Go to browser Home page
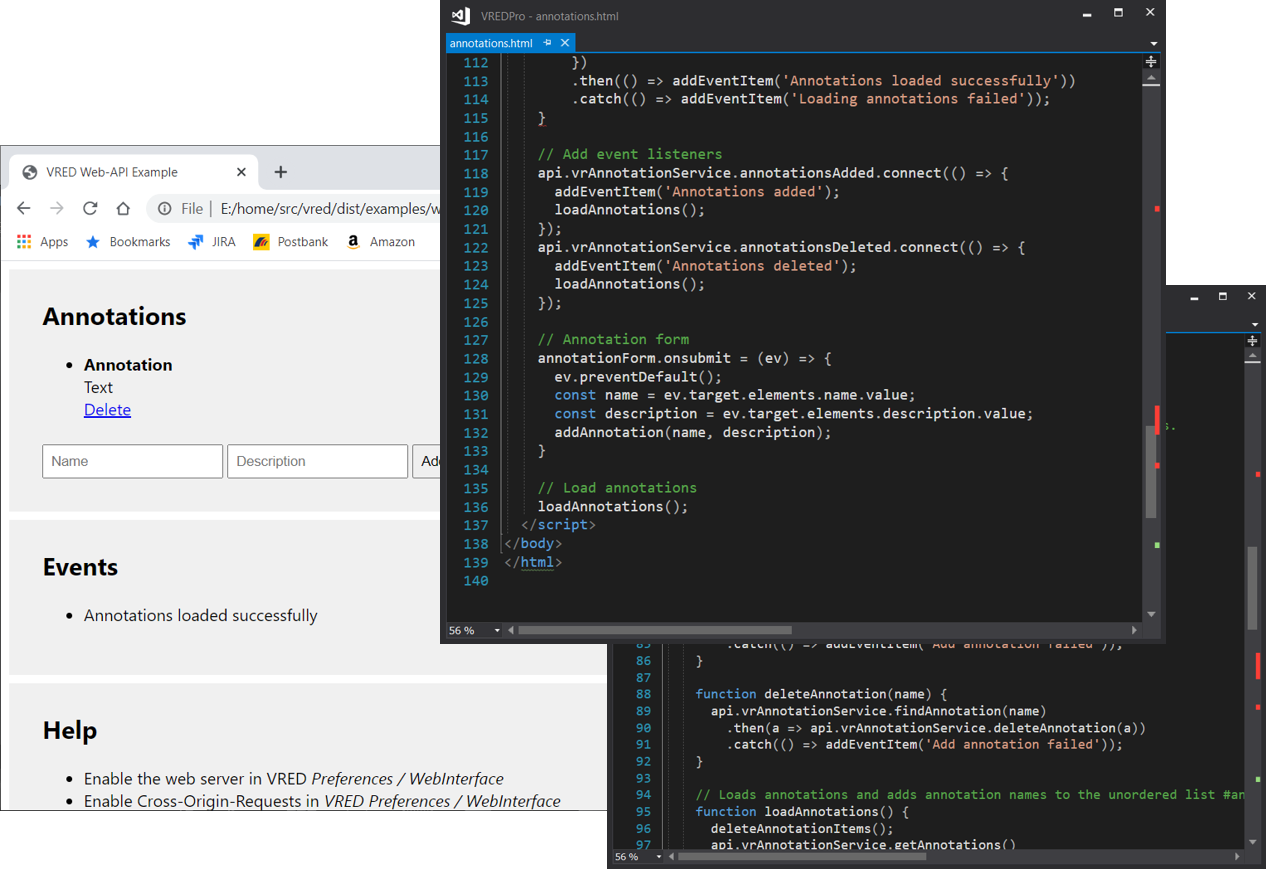Screen dimensions: 1266x869 click(123, 208)
